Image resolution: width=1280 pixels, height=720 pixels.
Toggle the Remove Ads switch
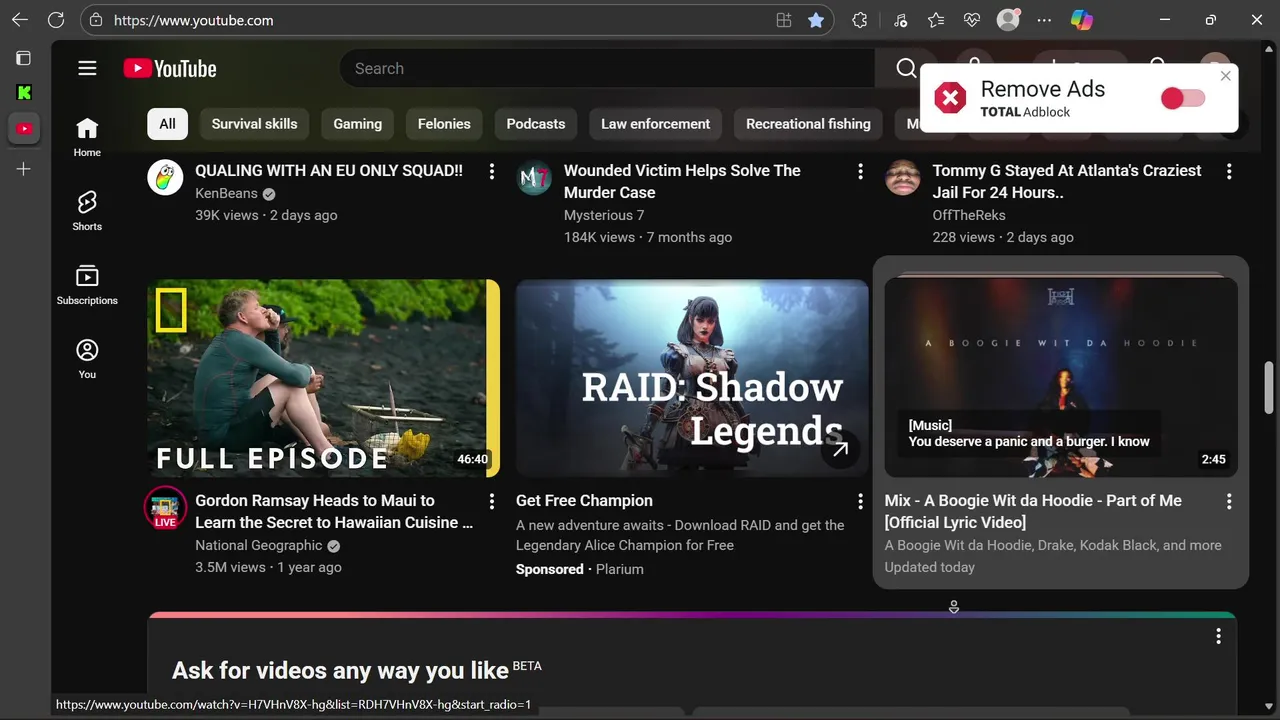[x=1183, y=98]
